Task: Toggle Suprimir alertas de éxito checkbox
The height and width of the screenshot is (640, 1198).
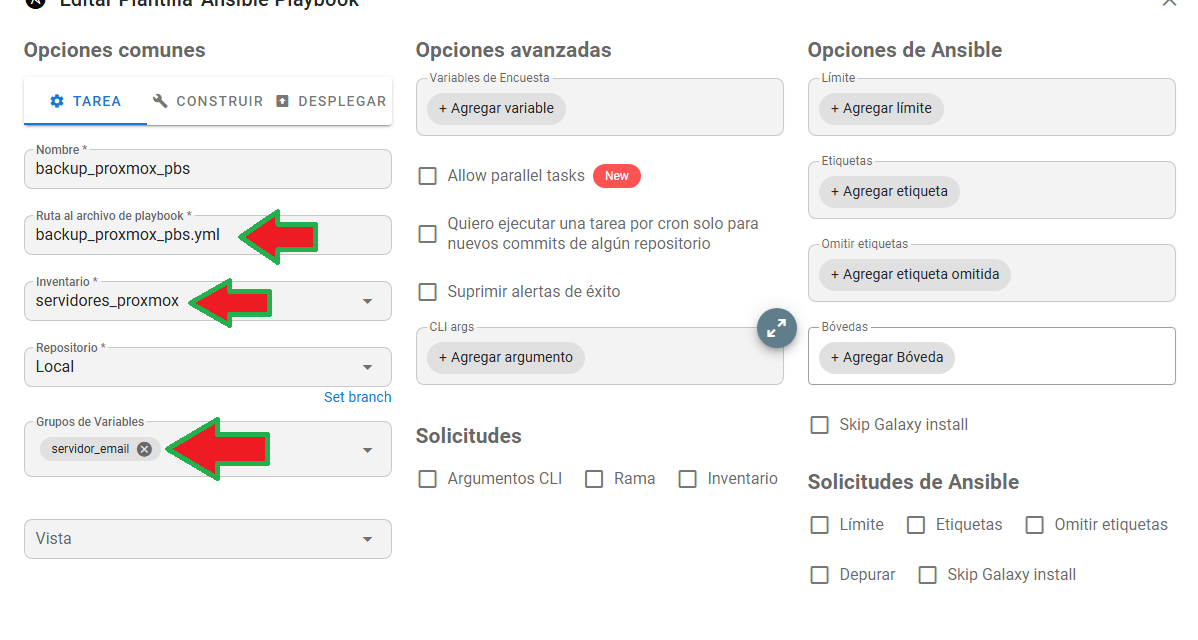Action: (x=428, y=292)
